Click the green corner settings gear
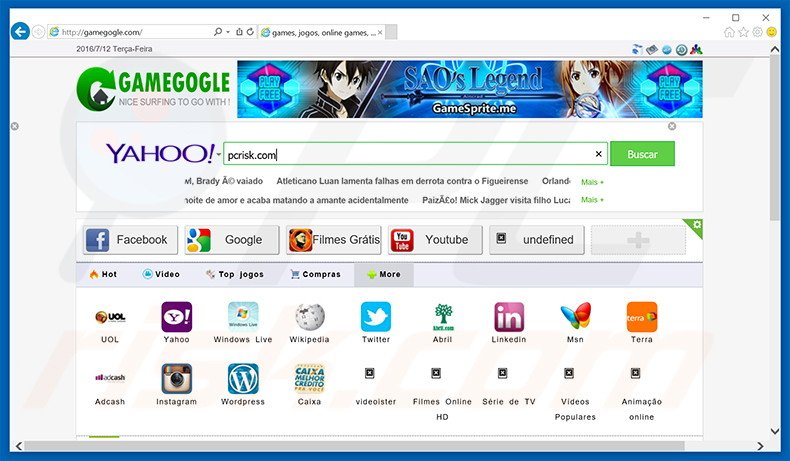The width and height of the screenshot is (790, 461). pyautogui.click(x=697, y=225)
